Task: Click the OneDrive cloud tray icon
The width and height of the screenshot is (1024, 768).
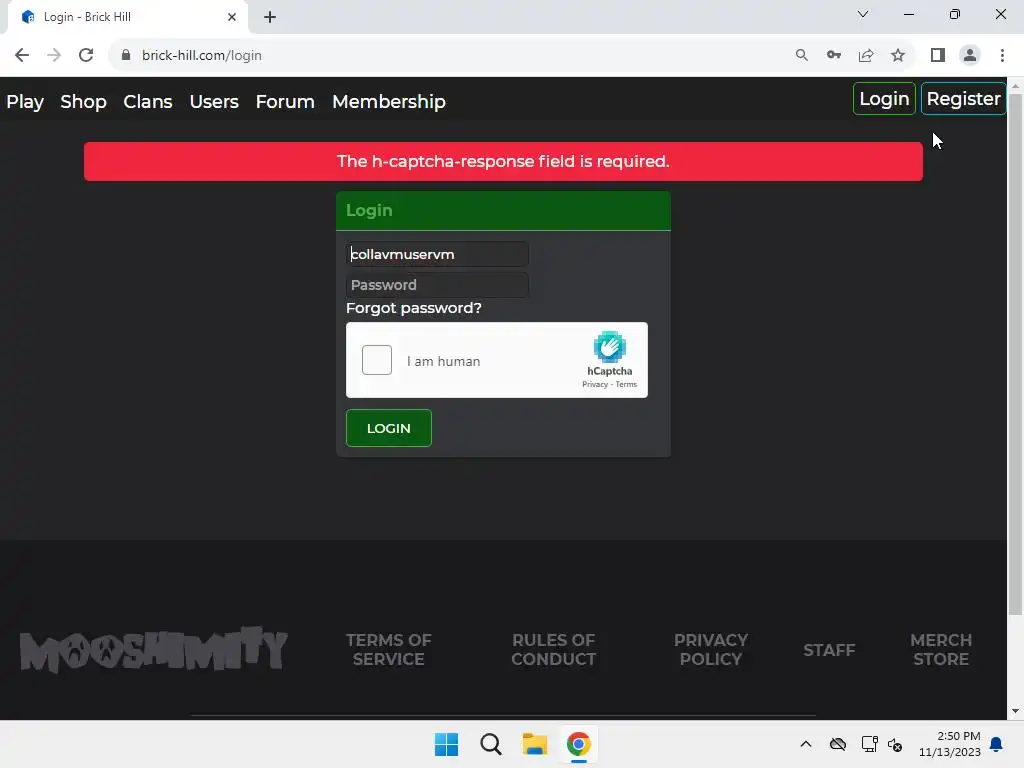Action: pos(838,744)
